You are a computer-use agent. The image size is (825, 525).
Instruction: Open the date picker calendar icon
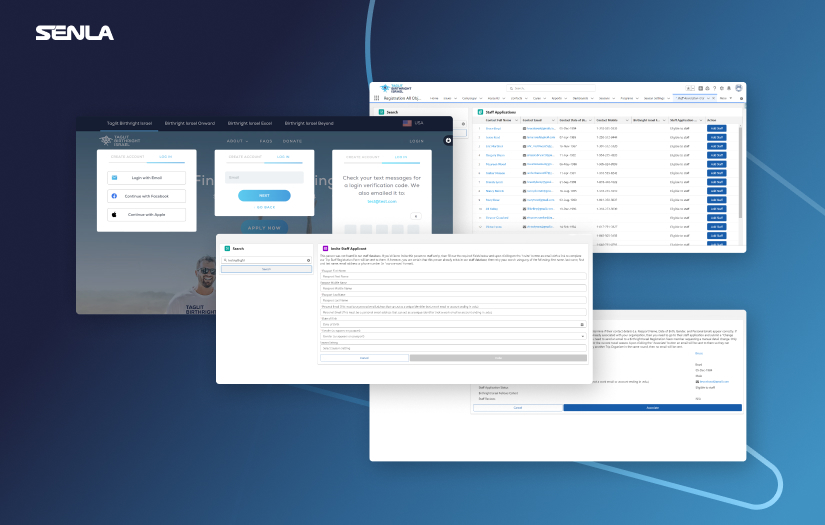tap(582, 324)
